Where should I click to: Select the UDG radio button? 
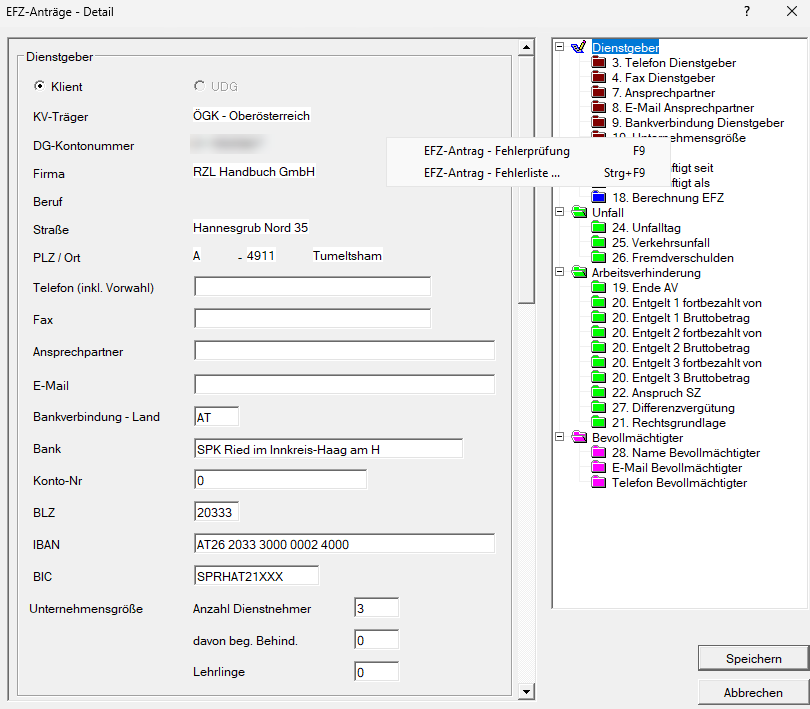pos(200,87)
